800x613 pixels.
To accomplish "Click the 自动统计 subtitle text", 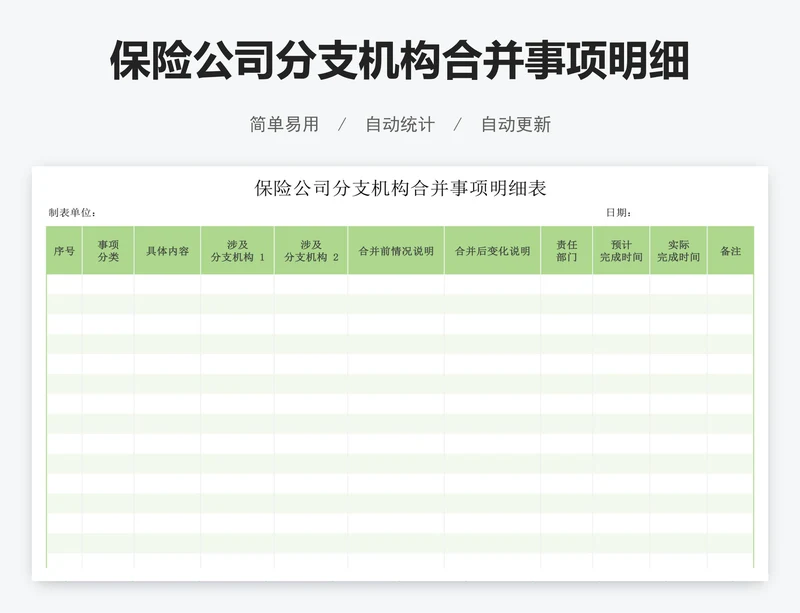I will (x=400, y=124).
